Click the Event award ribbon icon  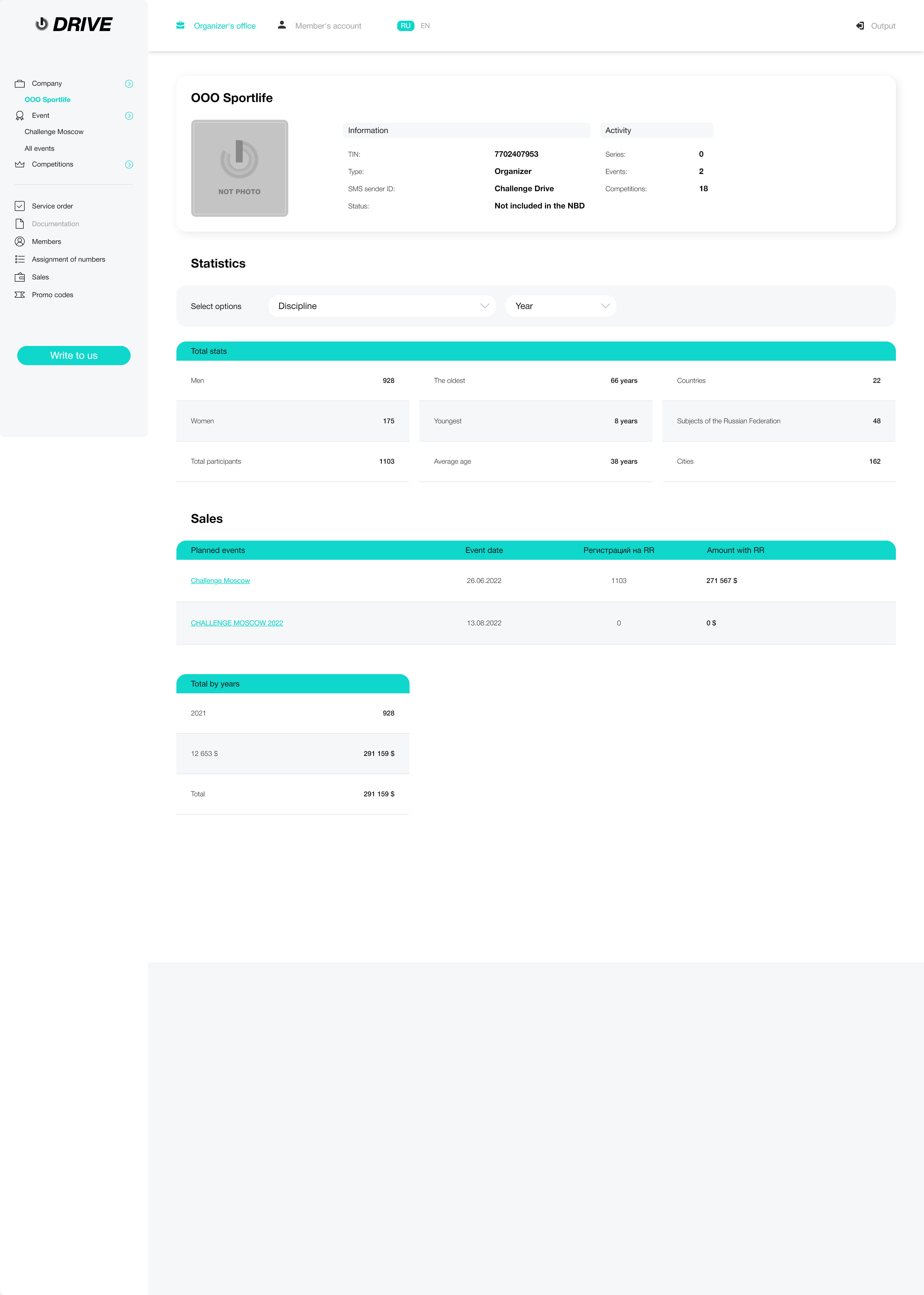(x=20, y=116)
